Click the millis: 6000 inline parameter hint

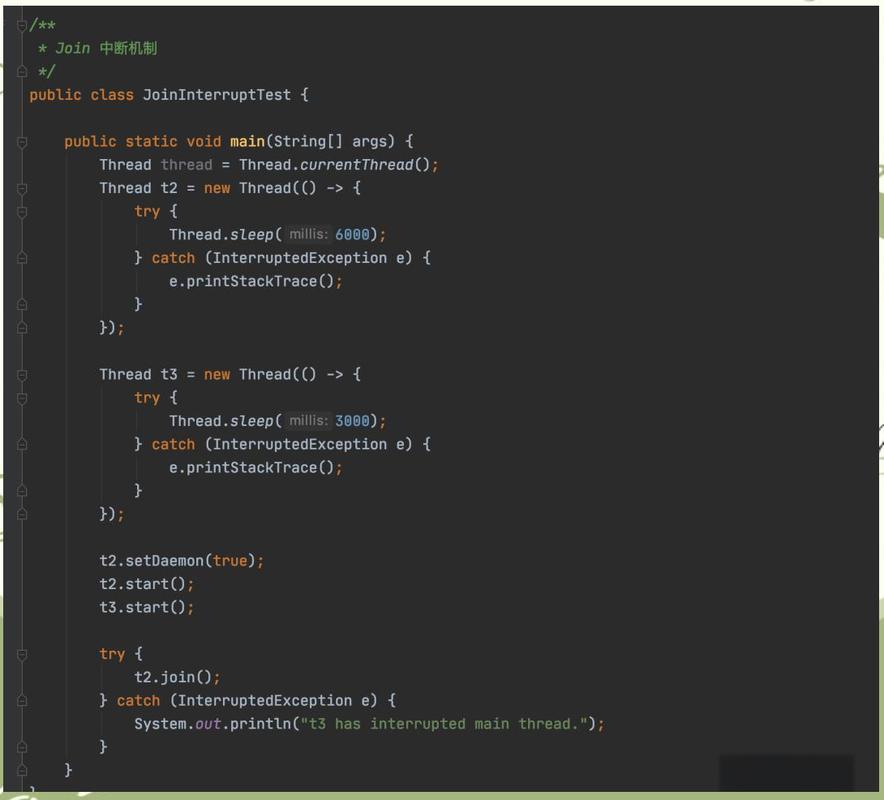(306, 234)
